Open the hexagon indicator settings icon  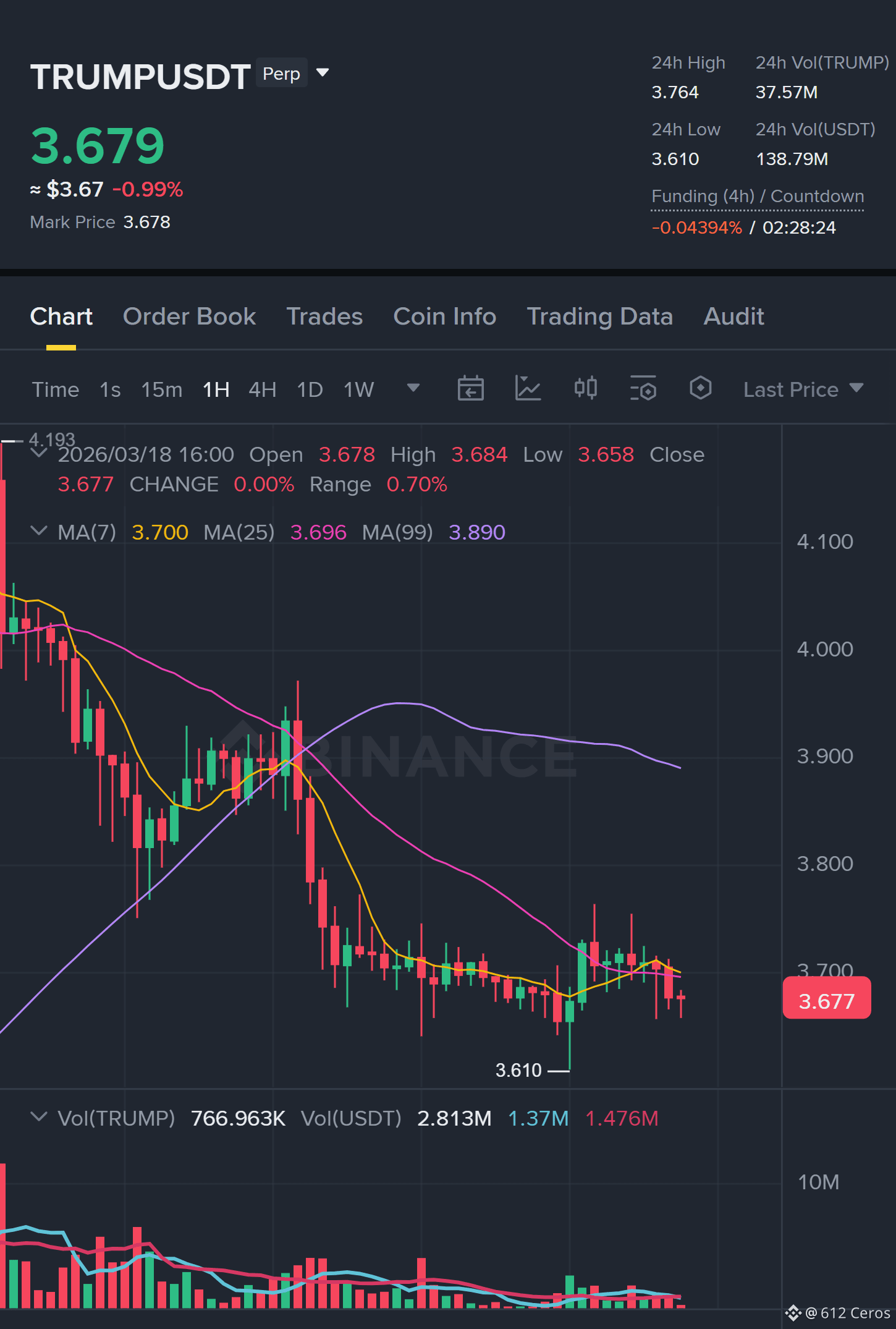[700, 388]
